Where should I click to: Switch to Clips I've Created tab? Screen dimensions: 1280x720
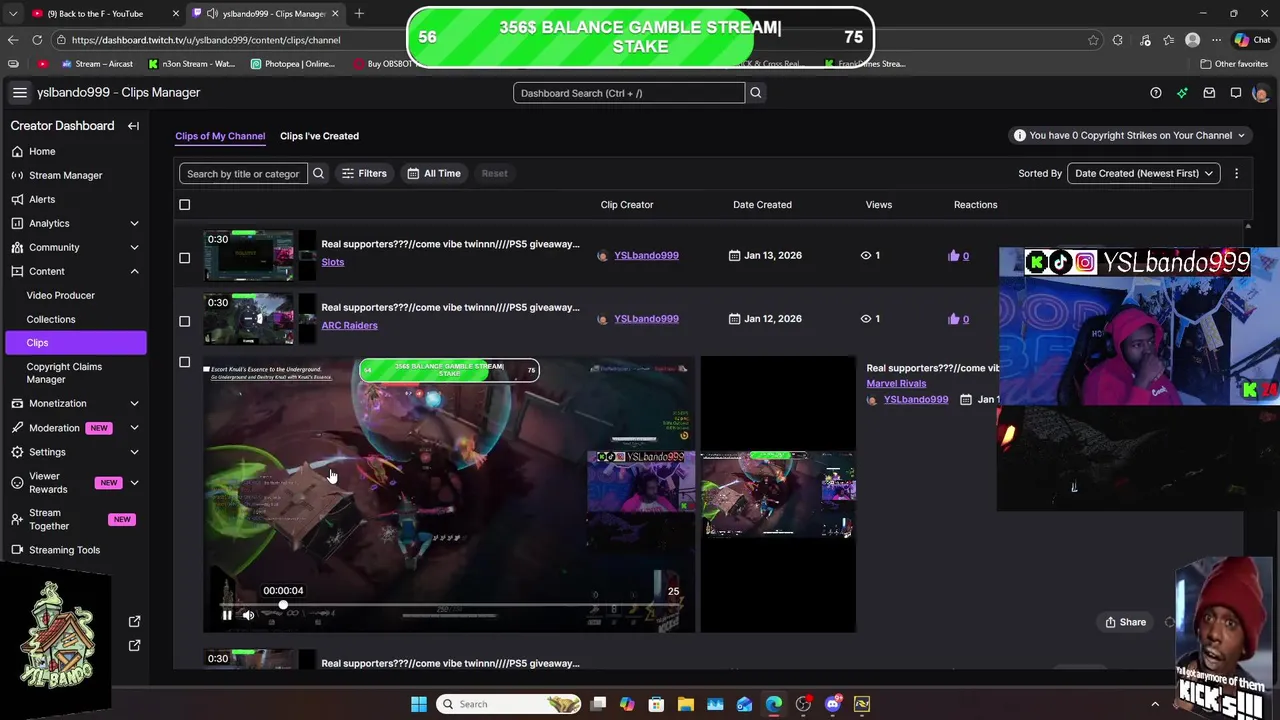(319, 136)
